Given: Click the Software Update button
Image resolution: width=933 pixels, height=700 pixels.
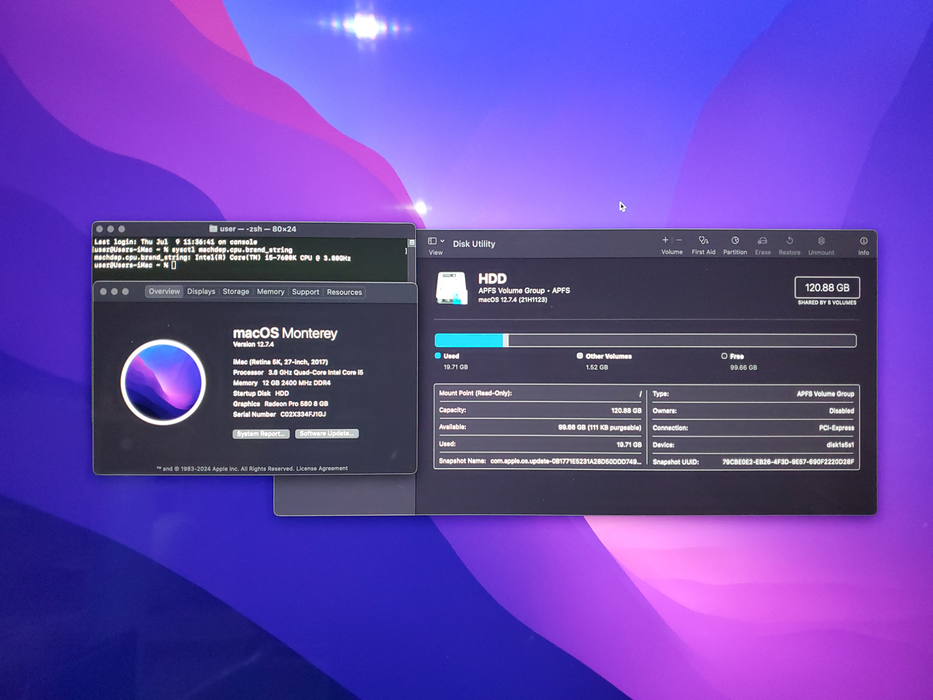Looking at the screenshot, I should (x=327, y=433).
